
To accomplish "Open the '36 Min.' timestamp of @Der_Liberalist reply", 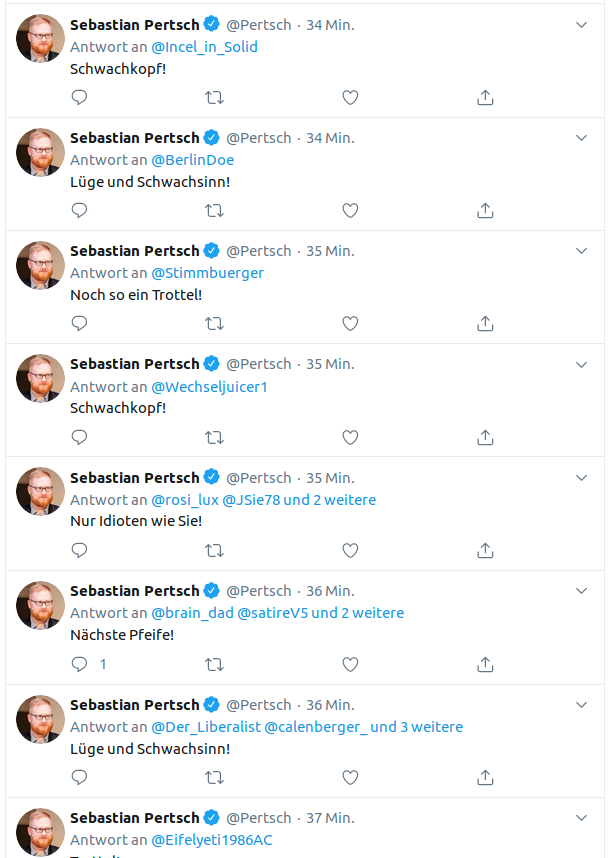I will (x=330, y=704).
